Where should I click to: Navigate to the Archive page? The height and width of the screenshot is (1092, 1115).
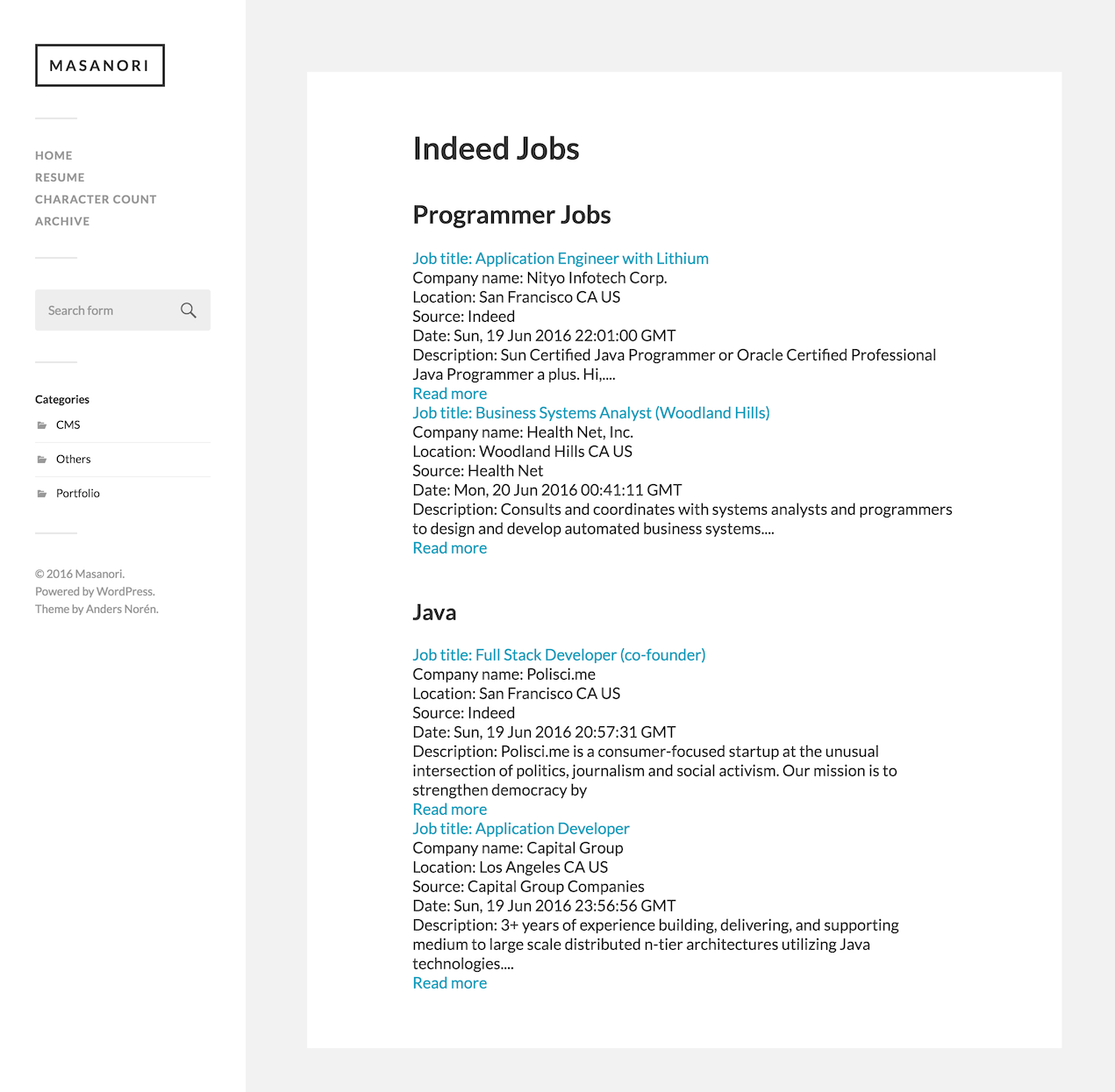pyautogui.click(x=62, y=221)
